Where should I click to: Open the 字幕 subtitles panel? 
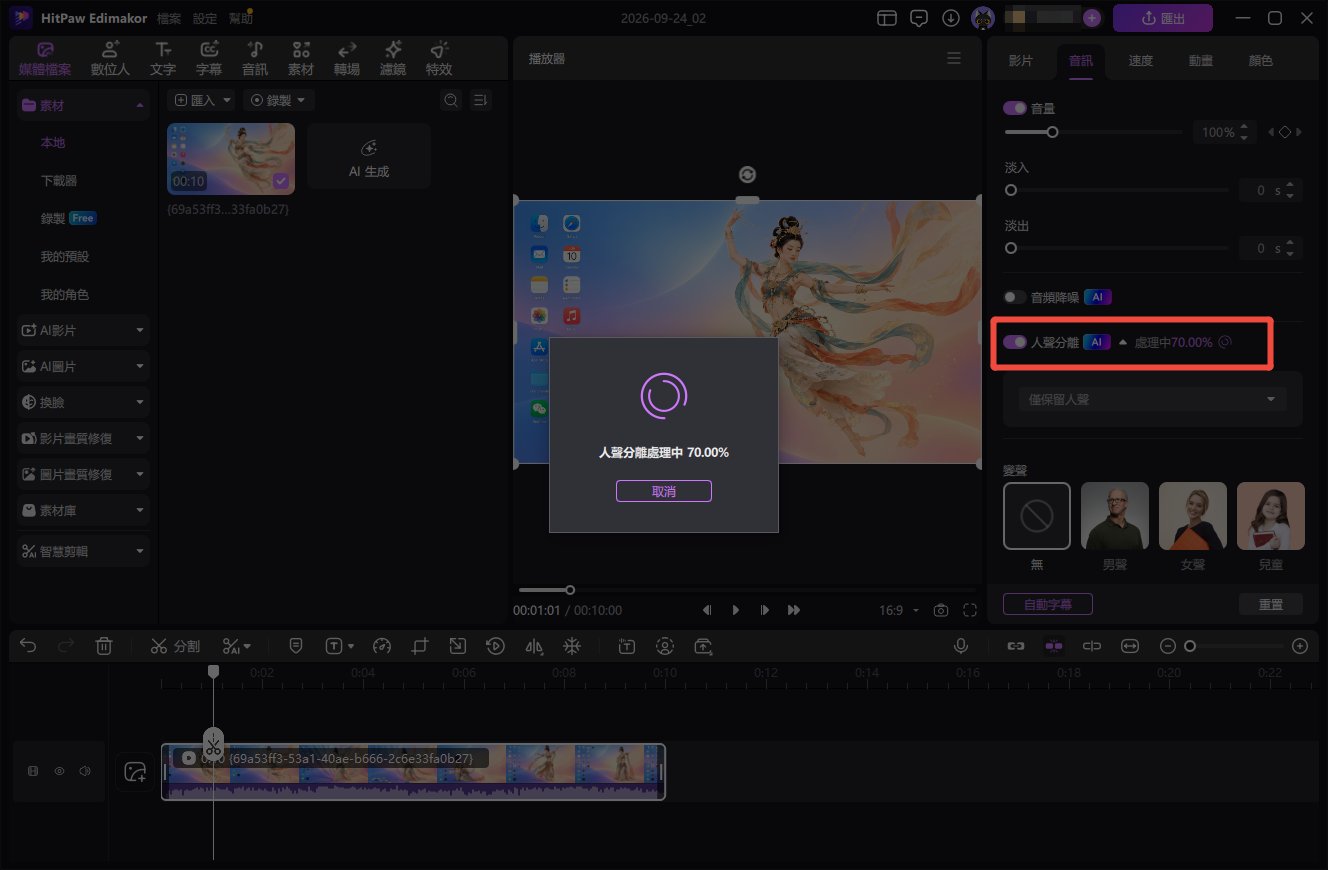coord(208,59)
